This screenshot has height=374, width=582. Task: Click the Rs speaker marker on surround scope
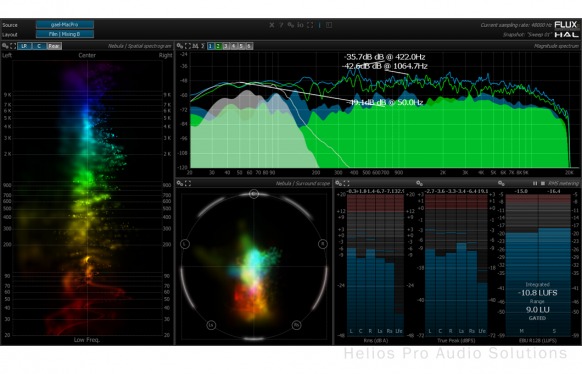coord(296,325)
